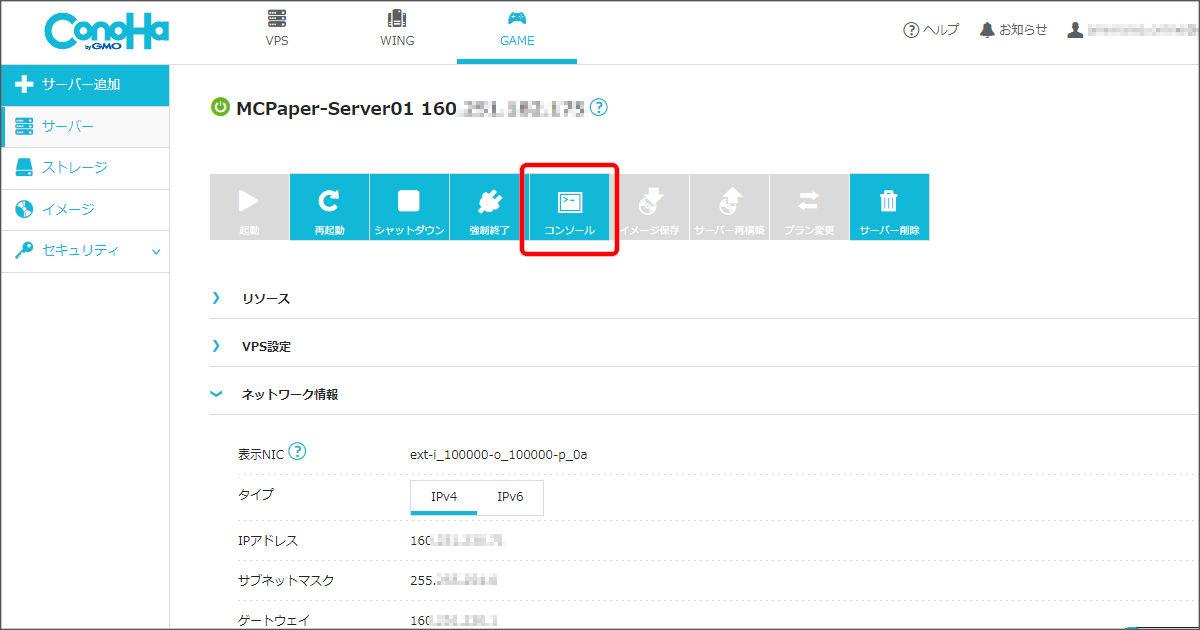Click the green server power status icon
1200x630 pixels.
point(220,108)
